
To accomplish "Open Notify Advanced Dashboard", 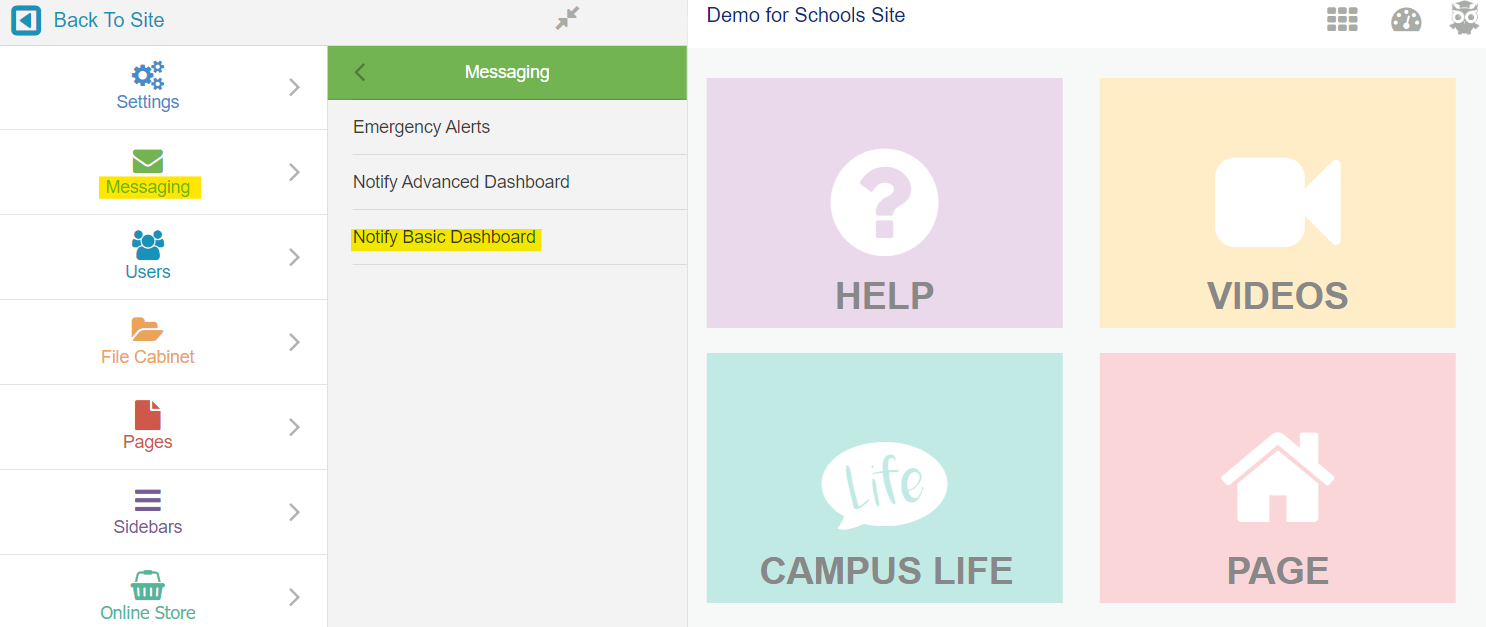I will click(x=507, y=182).
